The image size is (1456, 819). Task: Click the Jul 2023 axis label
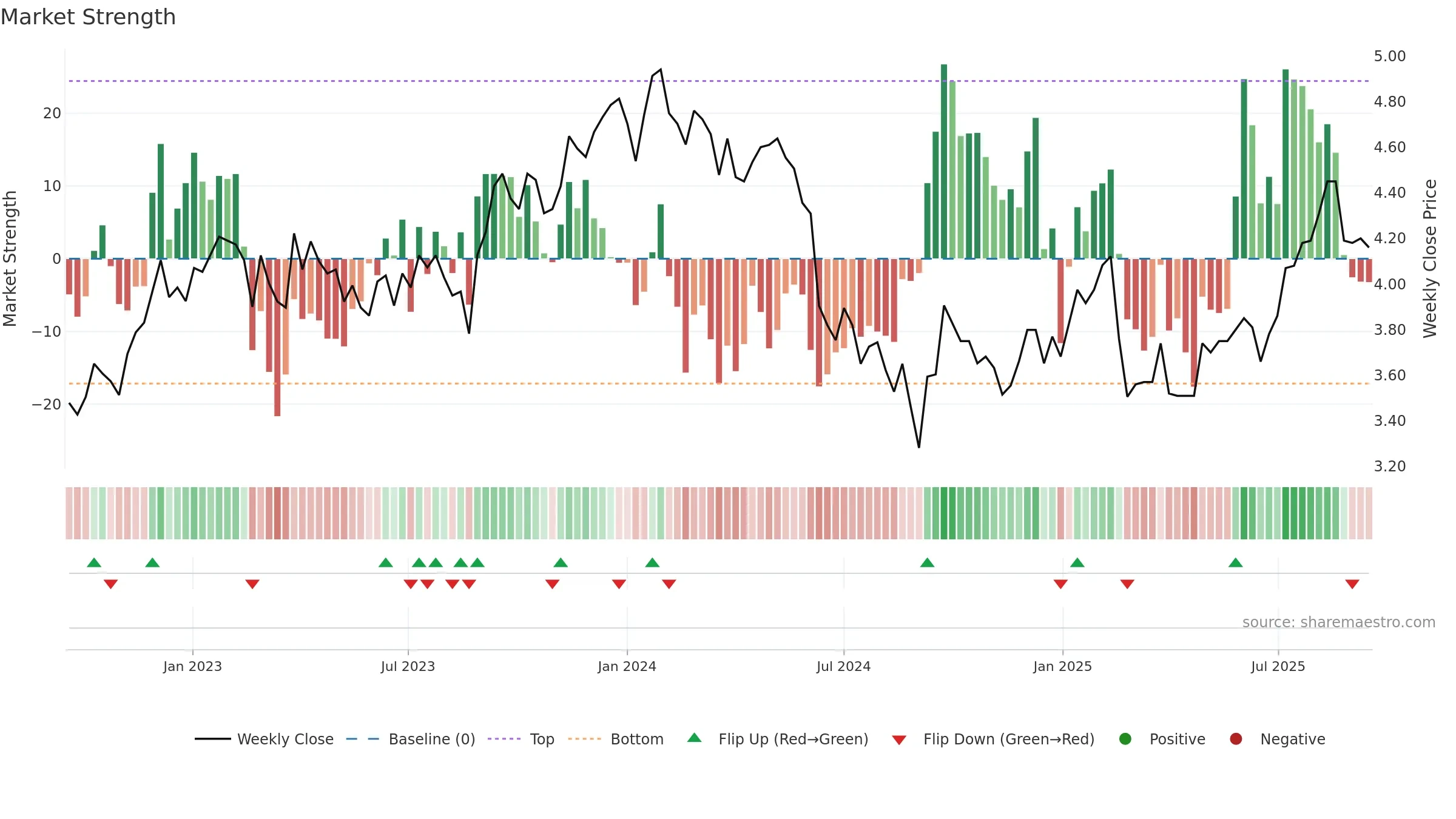(x=408, y=667)
